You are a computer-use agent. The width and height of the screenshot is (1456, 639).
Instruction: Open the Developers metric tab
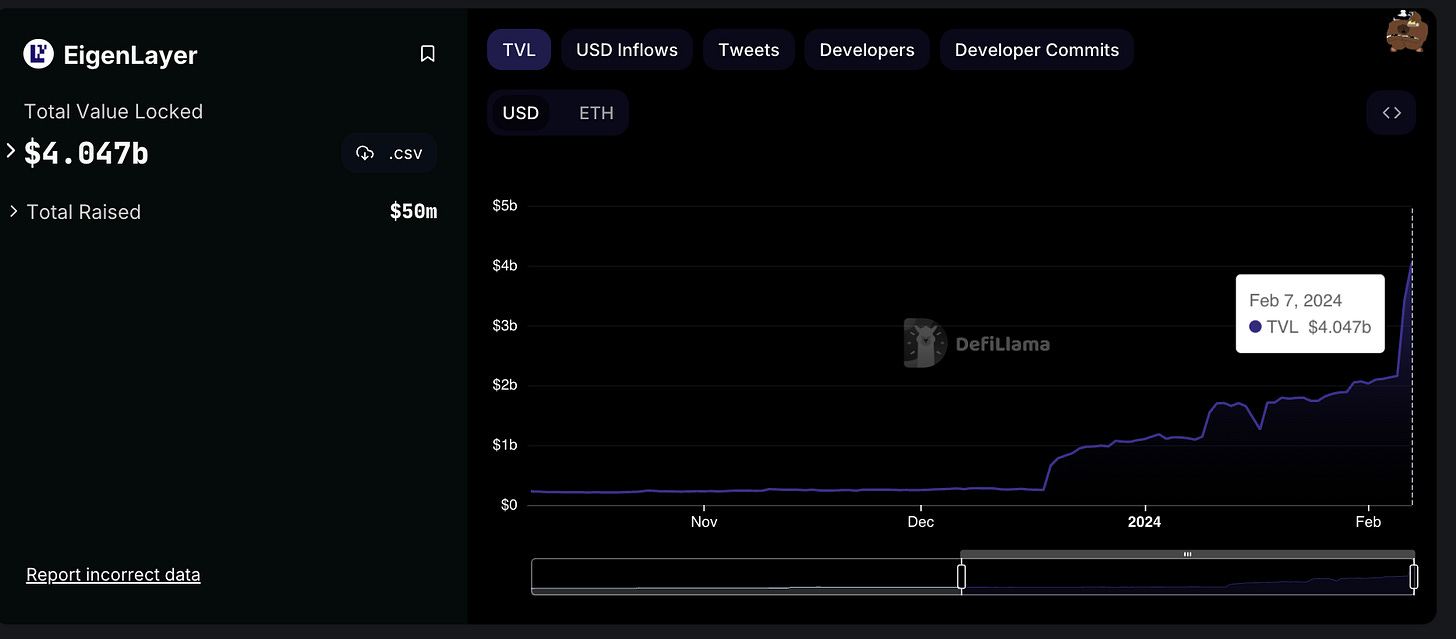tap(867, 49)
